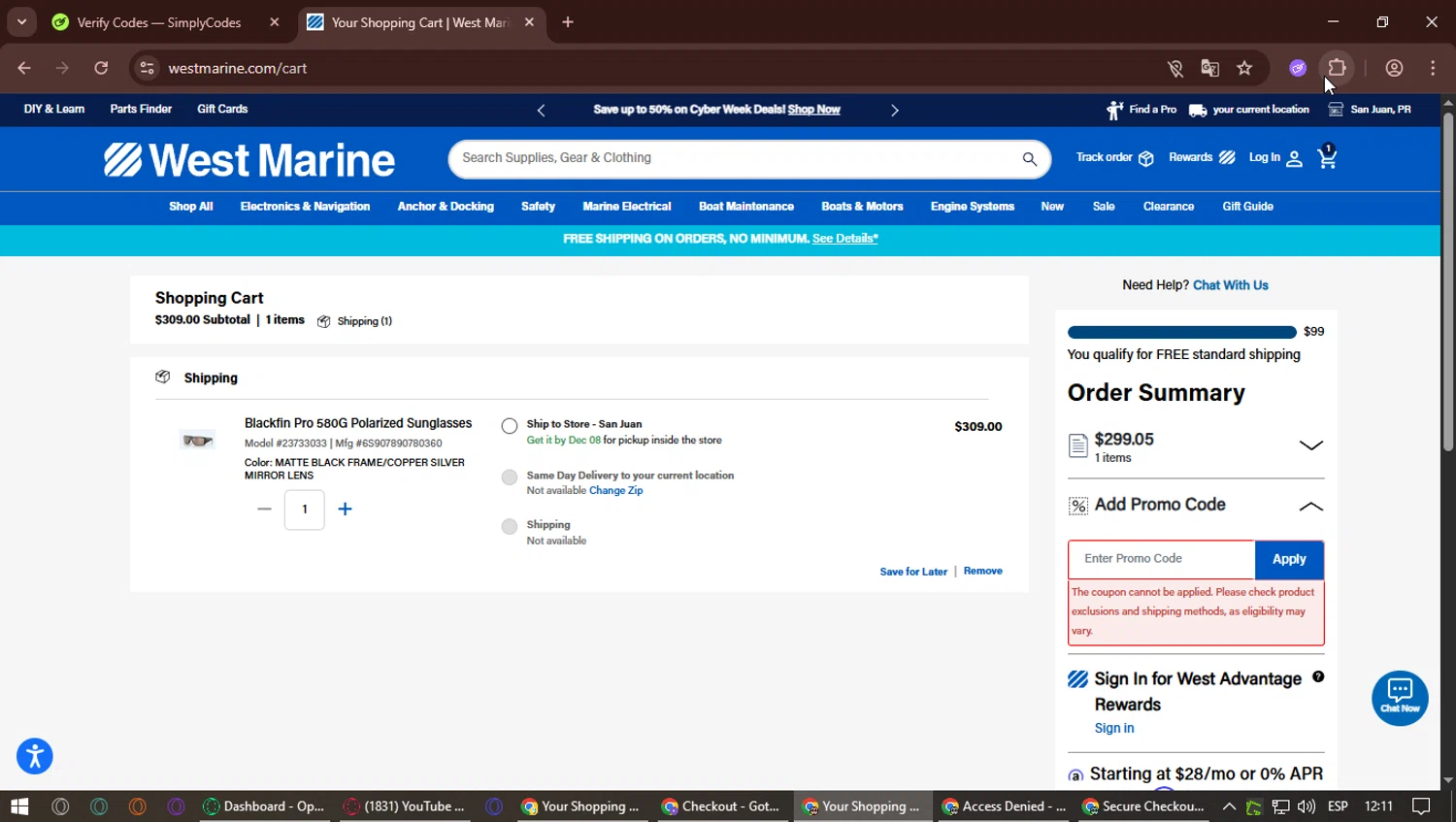This screenshot has width=1456, height=822.
Task: Open Boats & Motors menu
Action: tap(862, 207)
